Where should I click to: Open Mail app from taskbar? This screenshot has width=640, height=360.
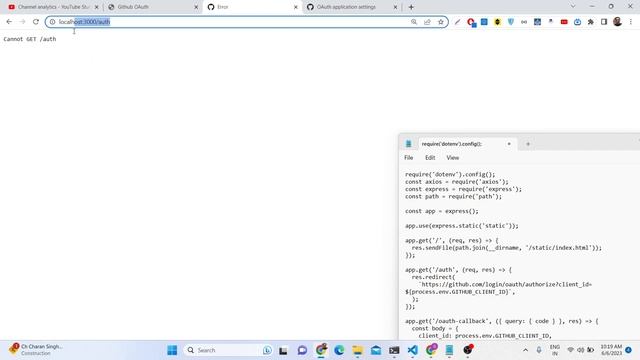[376, 350]
